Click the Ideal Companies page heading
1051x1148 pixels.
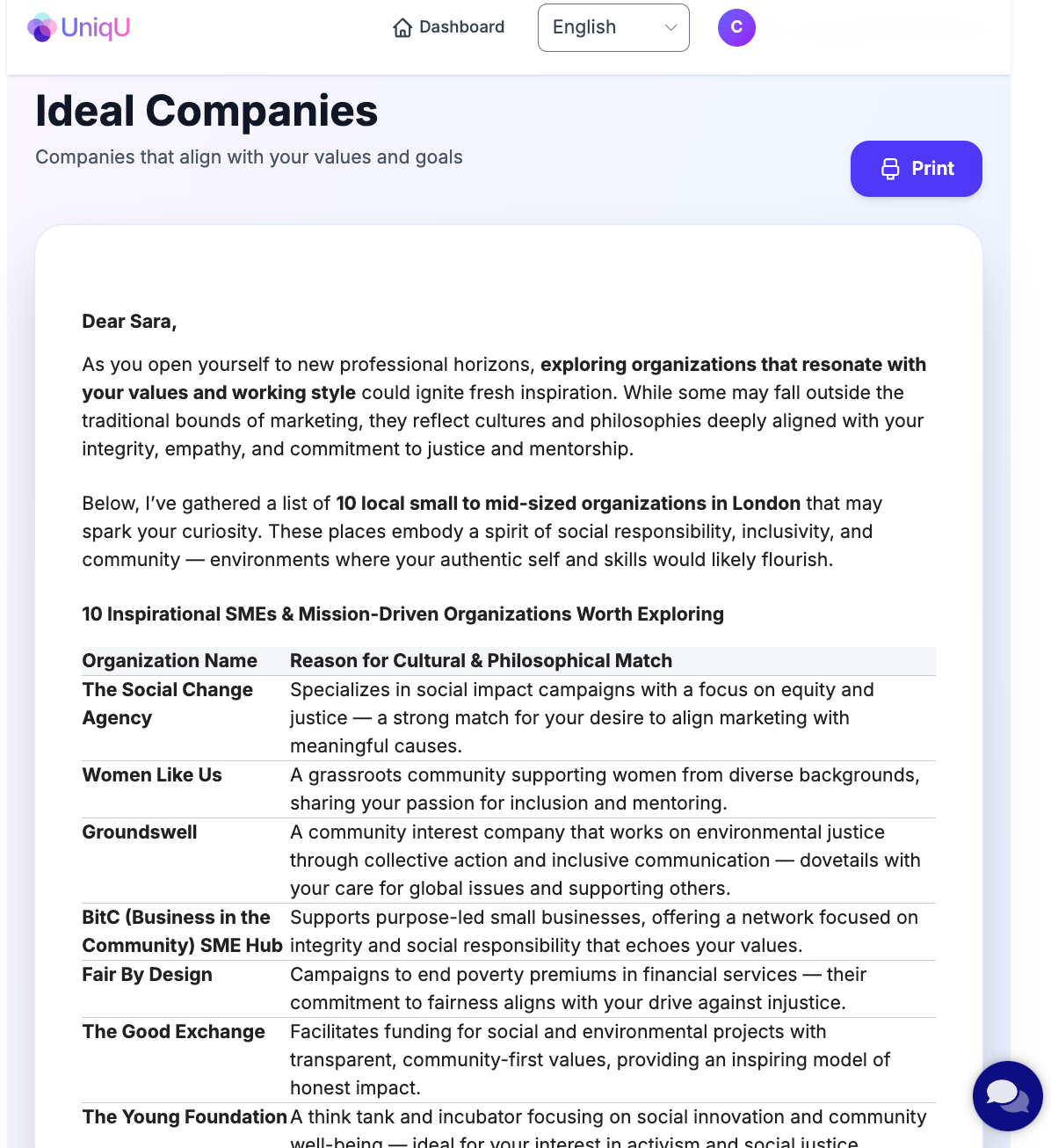[207, 112]
